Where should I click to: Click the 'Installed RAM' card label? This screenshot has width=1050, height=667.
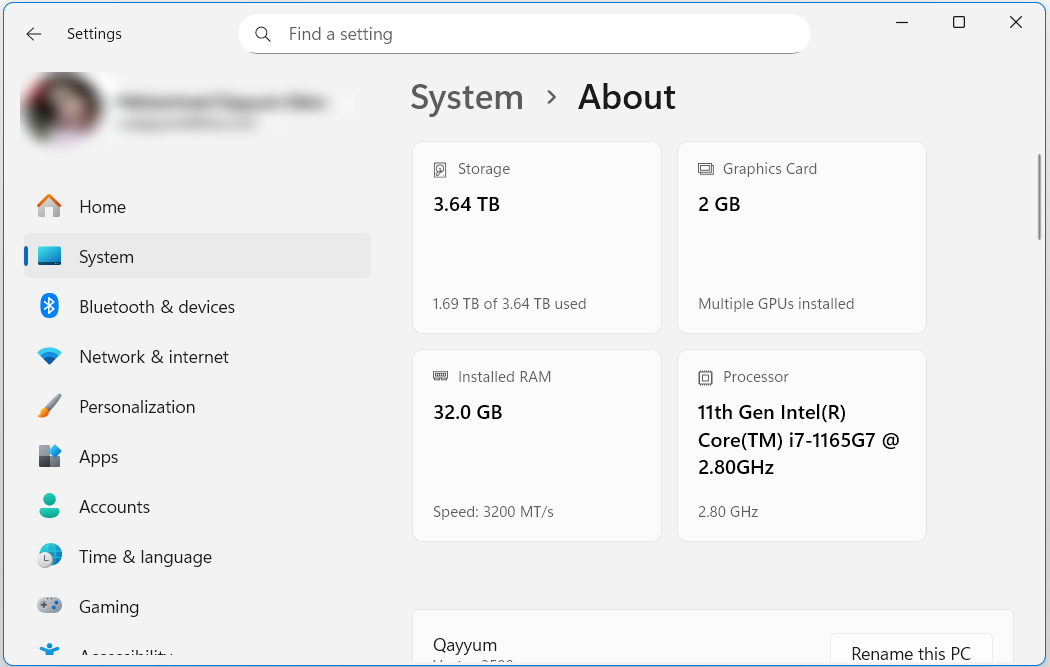pyautogui.click(x=505, y=376)
